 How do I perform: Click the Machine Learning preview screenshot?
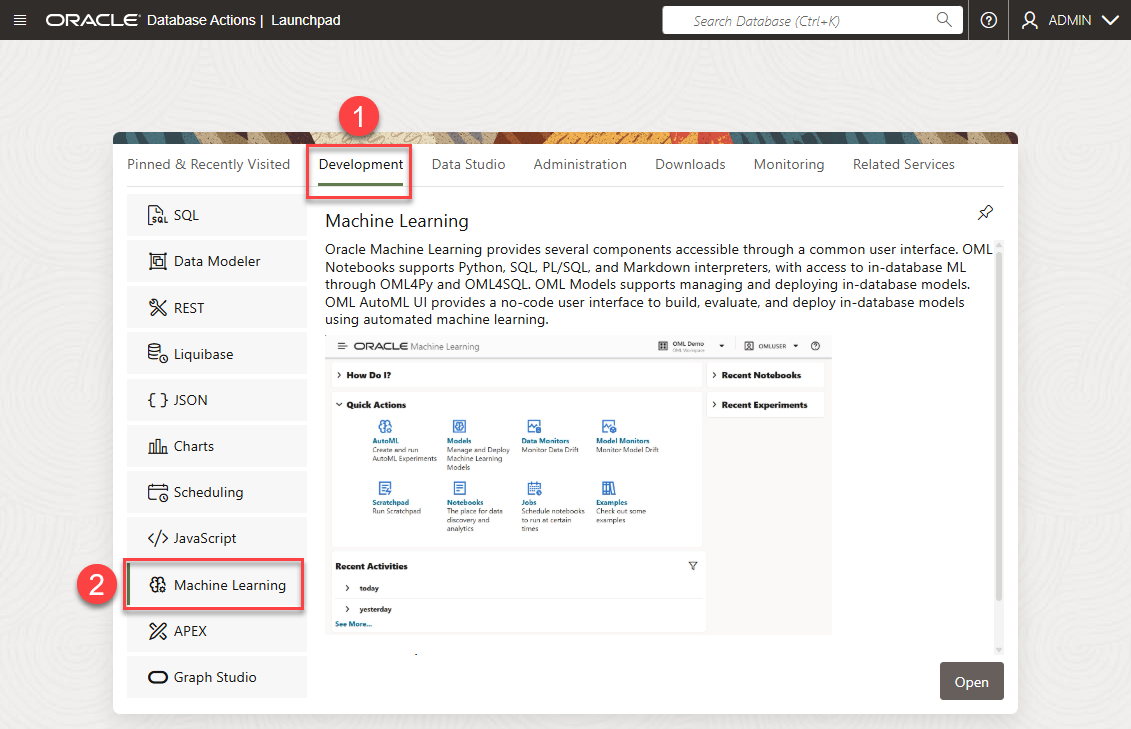(578, 485)
